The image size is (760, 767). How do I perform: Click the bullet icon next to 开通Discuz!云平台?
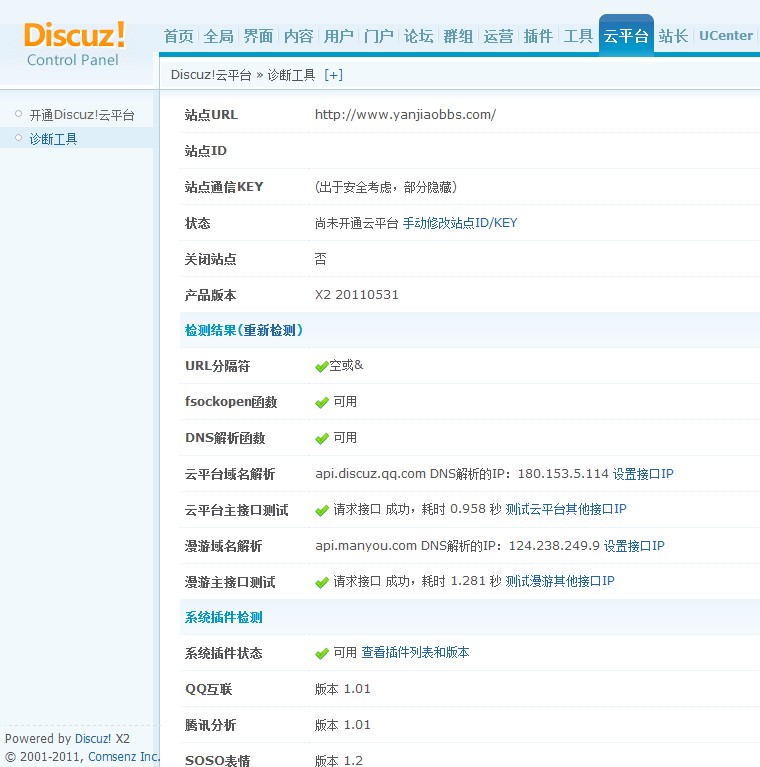pyautogui.click(x=19, y=113)
